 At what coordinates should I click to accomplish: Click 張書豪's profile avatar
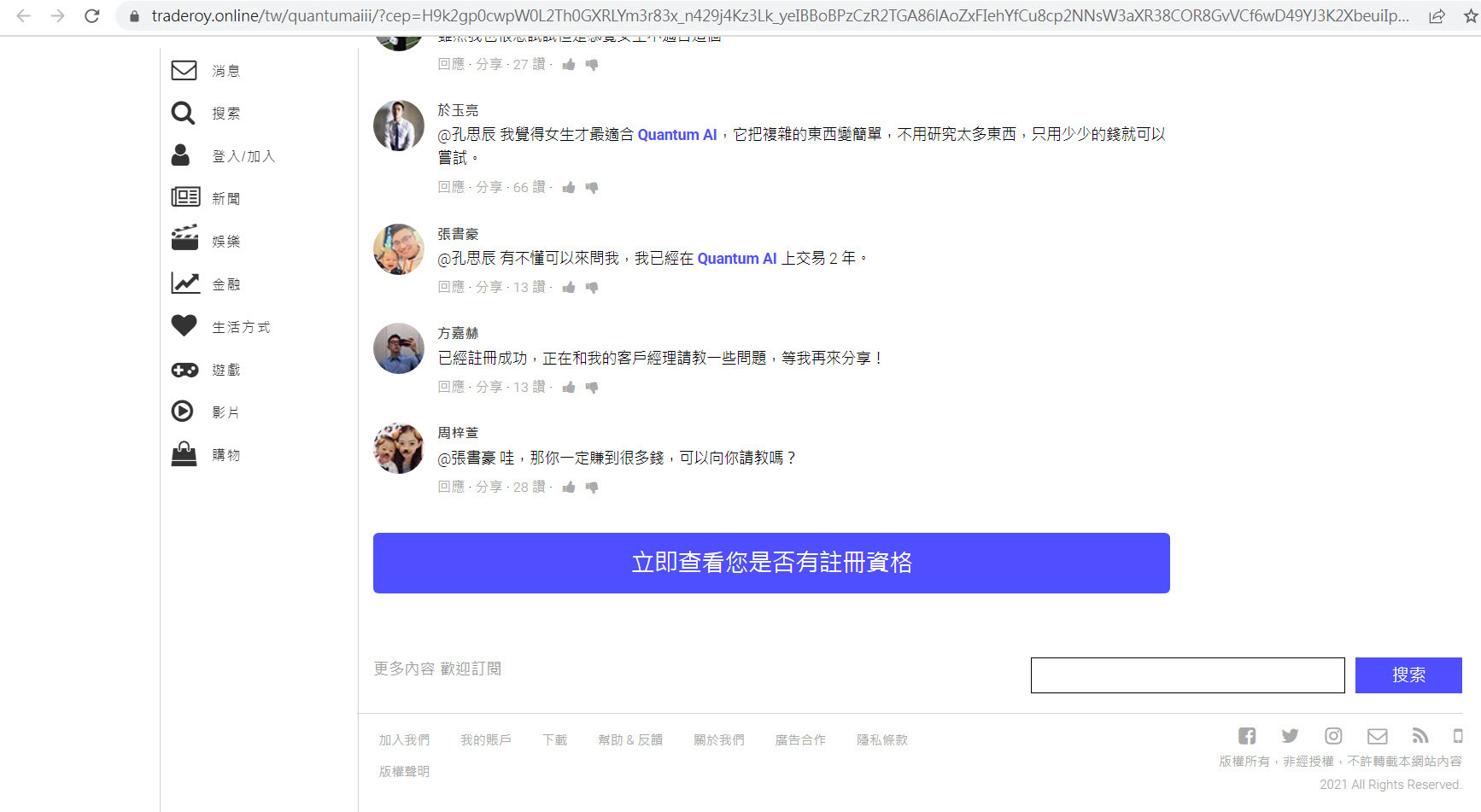tap(399, 249)
